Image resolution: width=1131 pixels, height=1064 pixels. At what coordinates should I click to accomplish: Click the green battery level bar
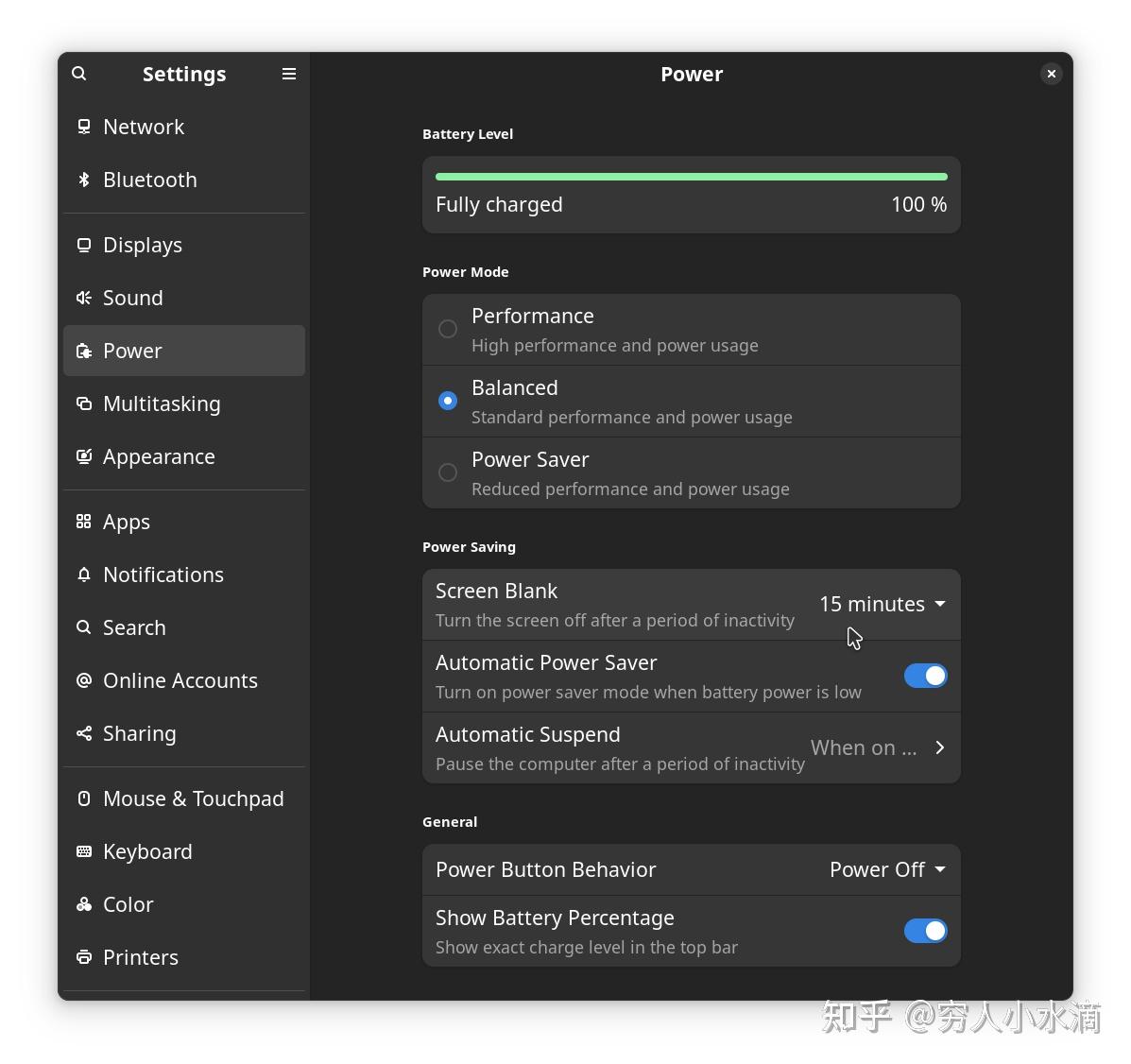[691, 177]
